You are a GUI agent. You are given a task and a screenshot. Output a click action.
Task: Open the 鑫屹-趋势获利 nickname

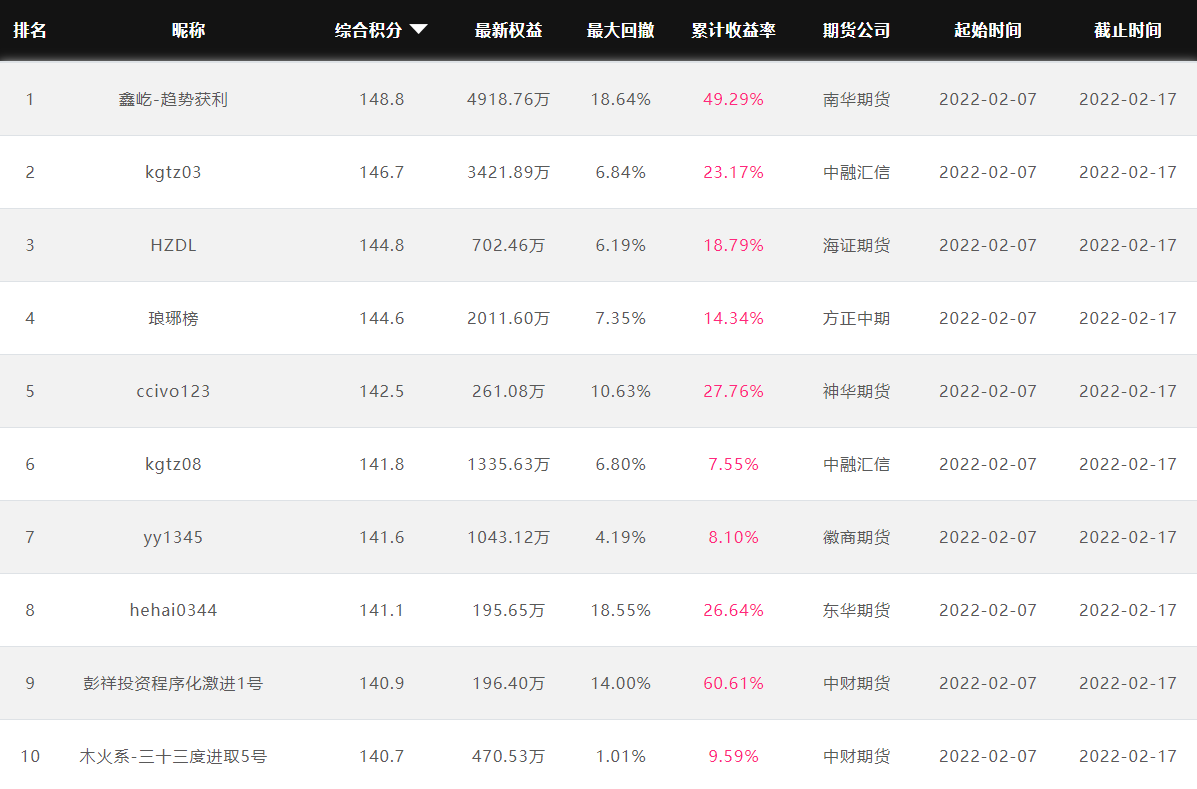point(173,99)
